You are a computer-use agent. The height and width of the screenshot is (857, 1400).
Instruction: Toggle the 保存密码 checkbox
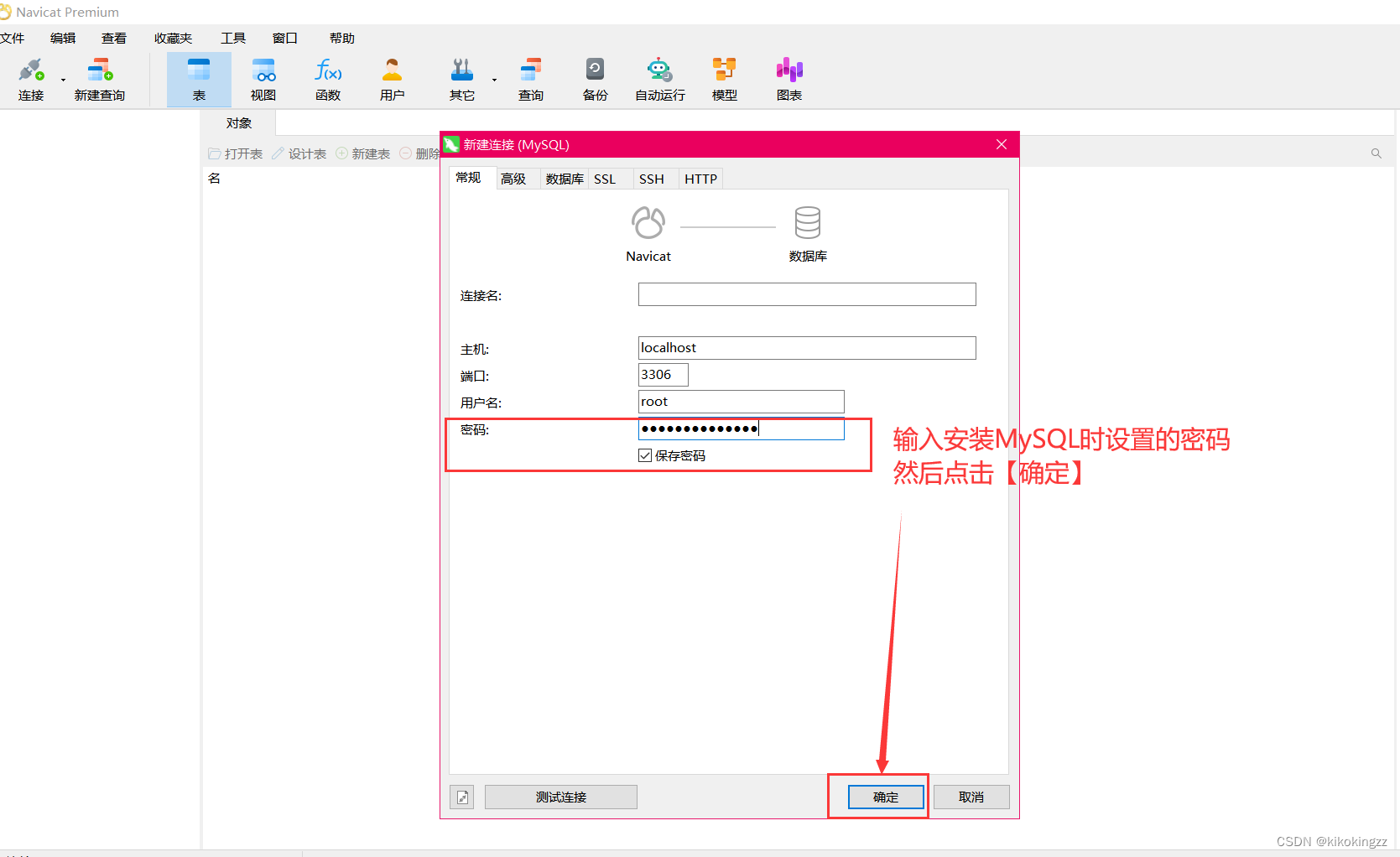(645, 455)
